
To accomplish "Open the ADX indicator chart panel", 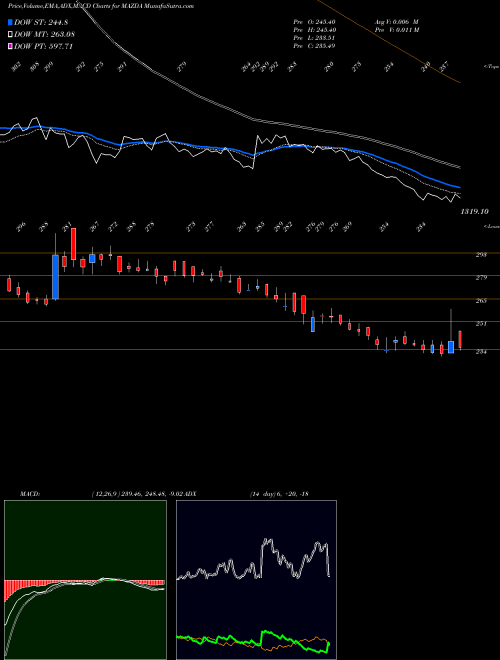I will (256, 580).
